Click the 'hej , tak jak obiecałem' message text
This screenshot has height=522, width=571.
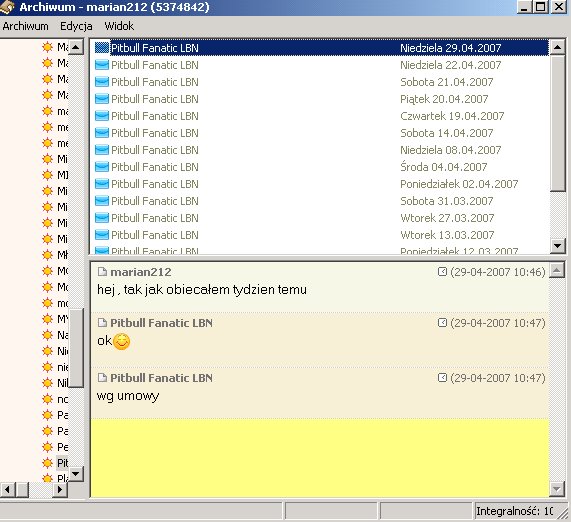(202, 290)
